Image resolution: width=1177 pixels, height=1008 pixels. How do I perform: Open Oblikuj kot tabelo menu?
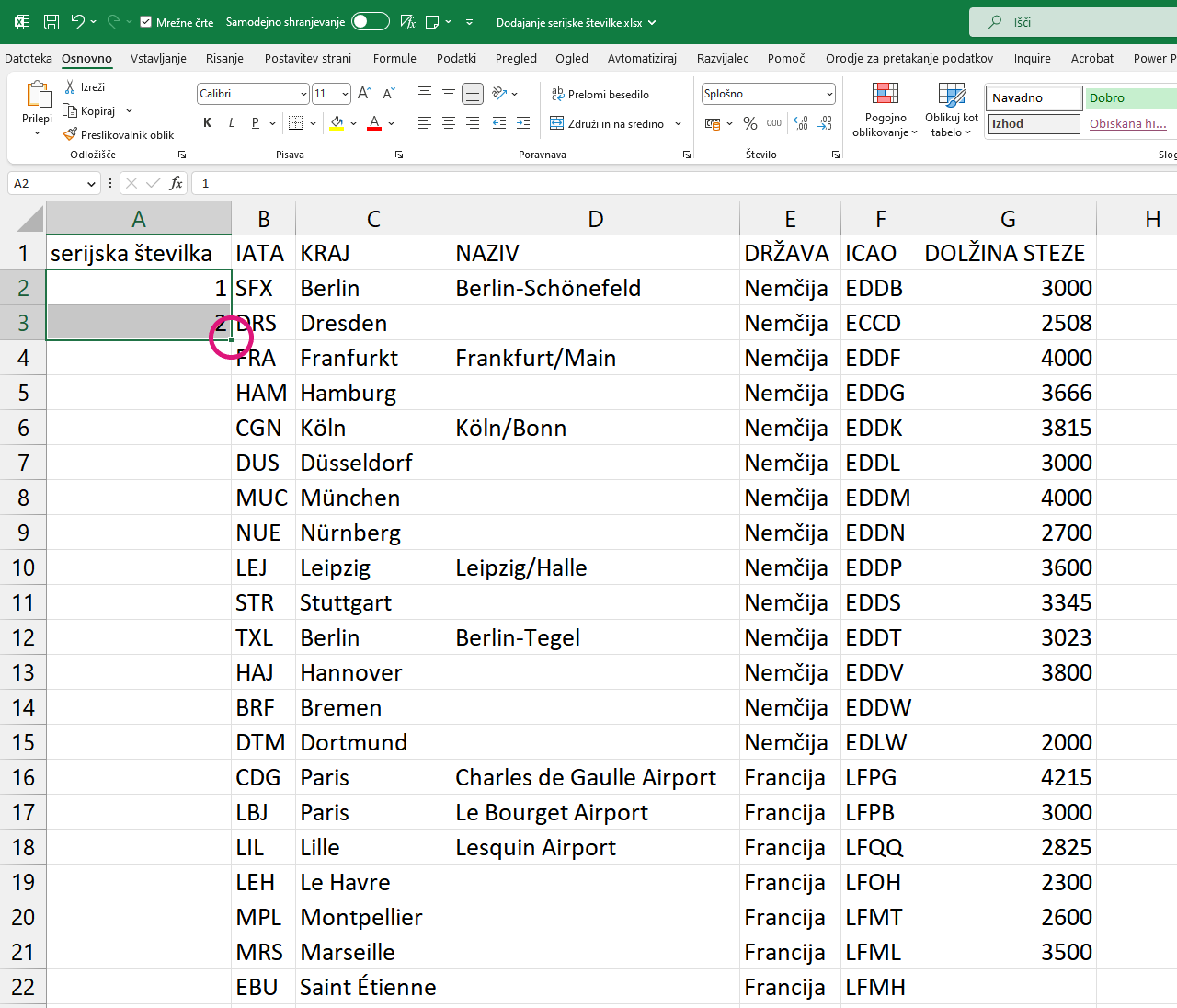(952, 109)
